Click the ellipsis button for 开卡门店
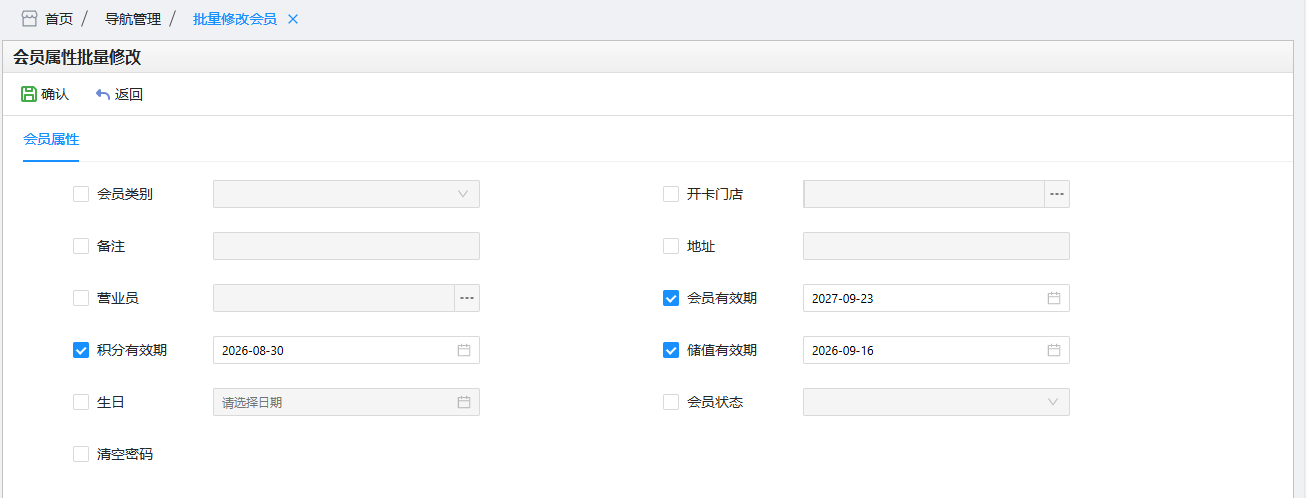 point(1056,194)
